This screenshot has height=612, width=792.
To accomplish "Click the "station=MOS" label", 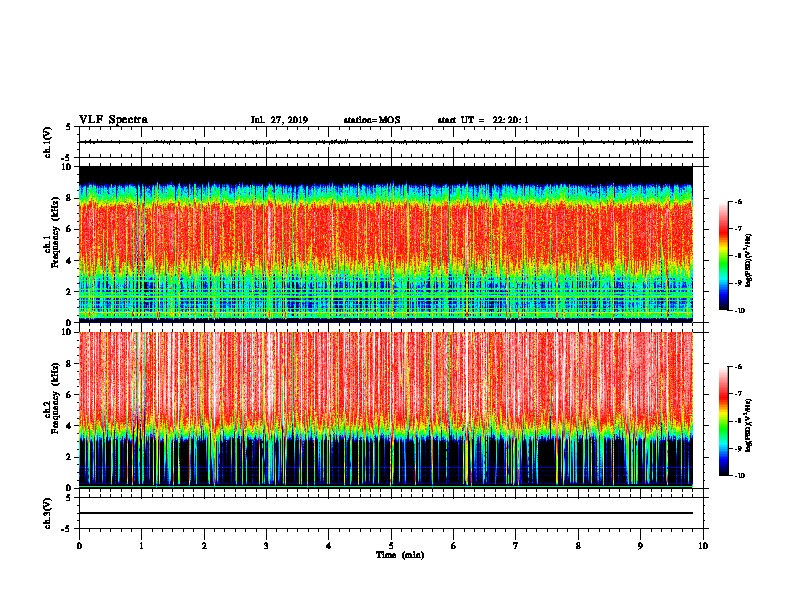I will pyautogui.click(x=372, y=120).
